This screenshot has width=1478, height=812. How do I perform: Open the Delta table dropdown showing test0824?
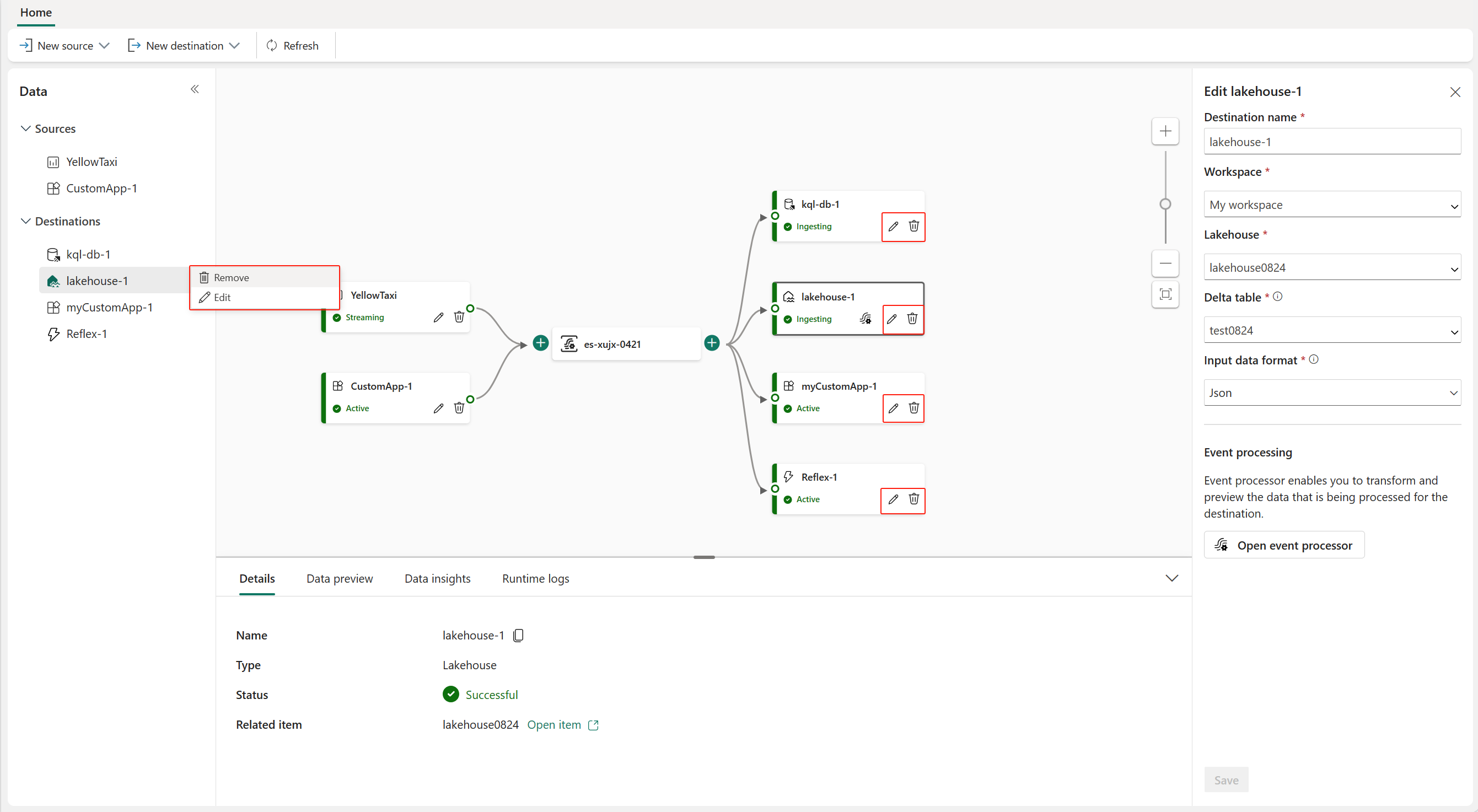(1332, 331)
